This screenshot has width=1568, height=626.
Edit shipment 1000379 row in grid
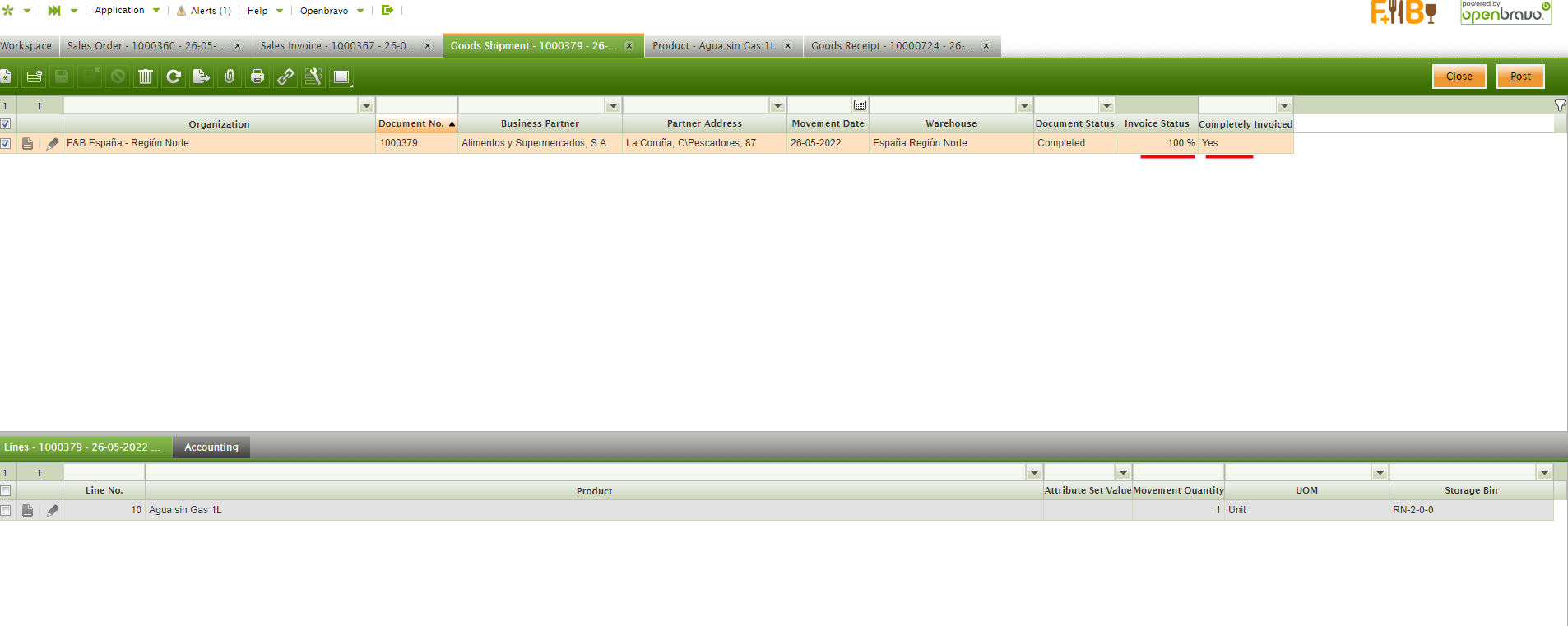pos(53,143)
